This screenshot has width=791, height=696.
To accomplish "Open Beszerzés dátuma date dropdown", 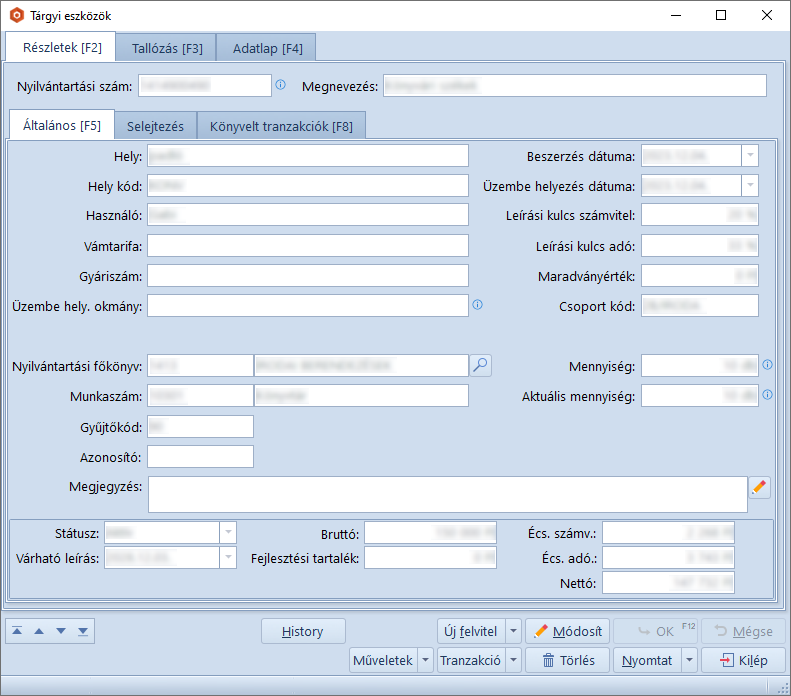I will click(x=749, y=156).
